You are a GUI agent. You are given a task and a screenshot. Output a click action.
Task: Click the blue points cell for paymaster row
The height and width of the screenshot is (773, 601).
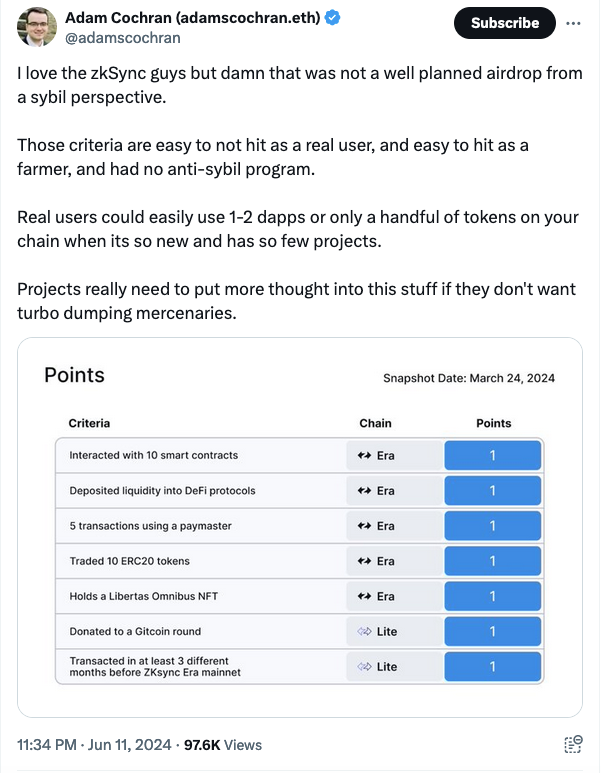(492, 526)
